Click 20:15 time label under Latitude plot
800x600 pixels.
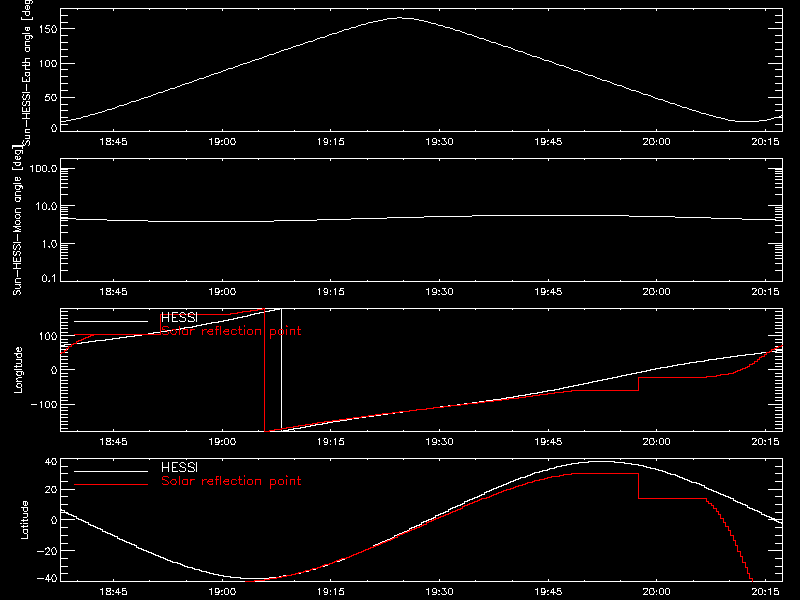[765, 592]
